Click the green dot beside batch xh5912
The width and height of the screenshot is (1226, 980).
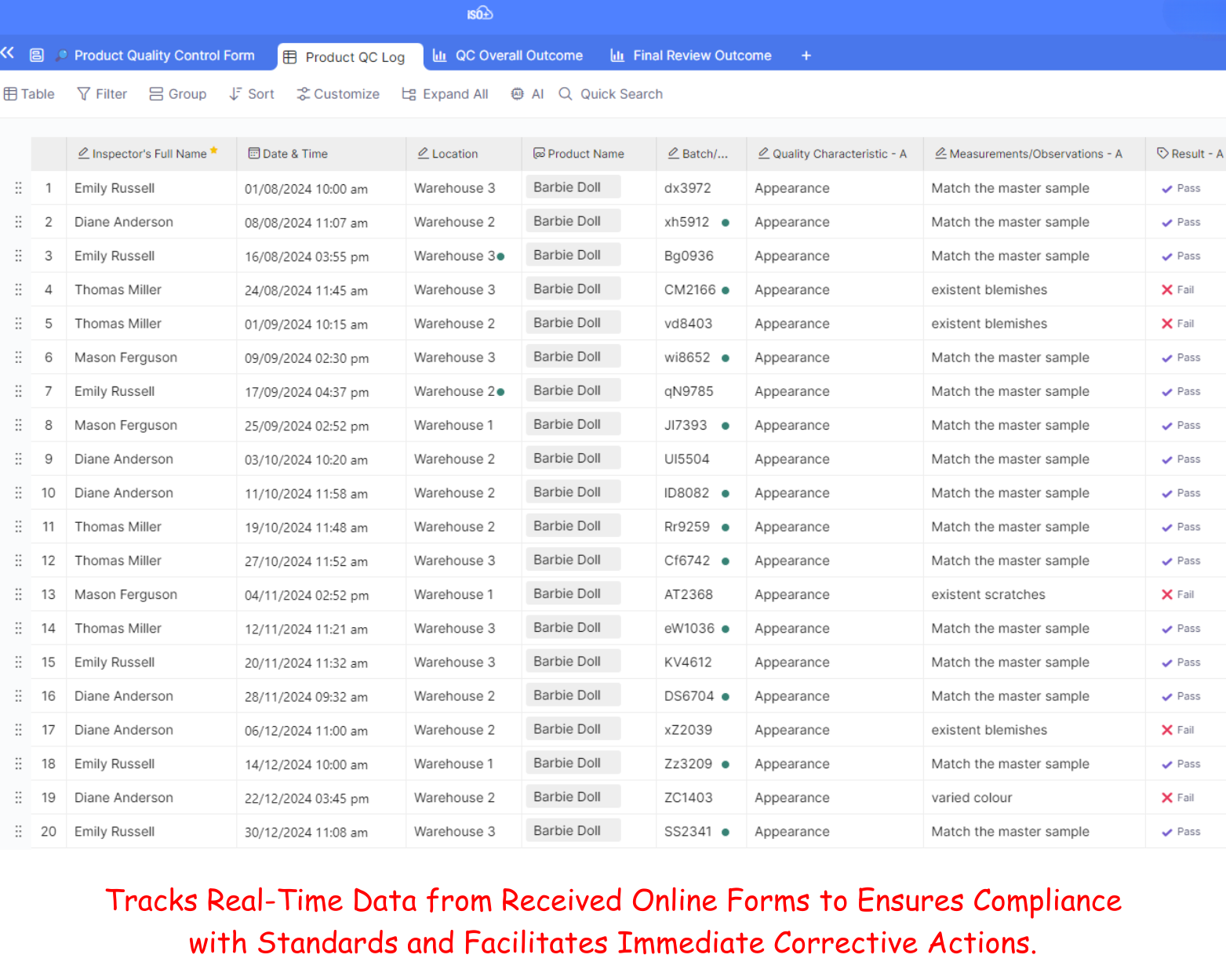pyautogui.click(x=726, y=223)
